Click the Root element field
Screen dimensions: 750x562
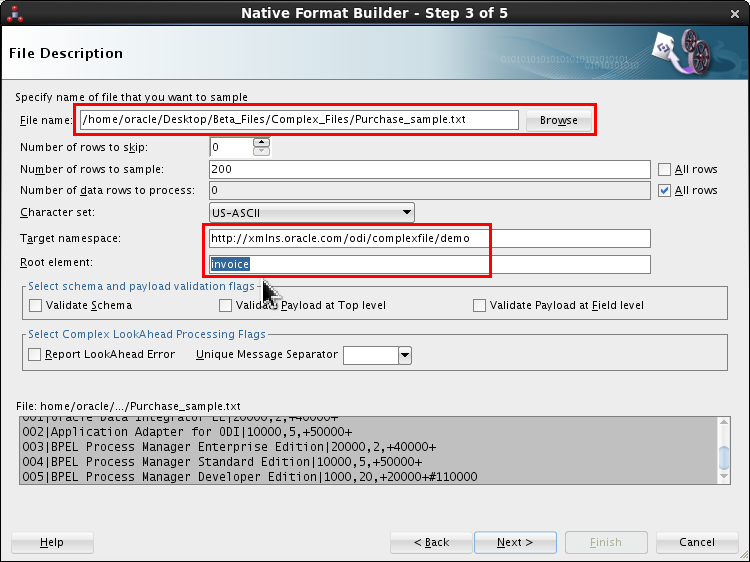[430, 264]
